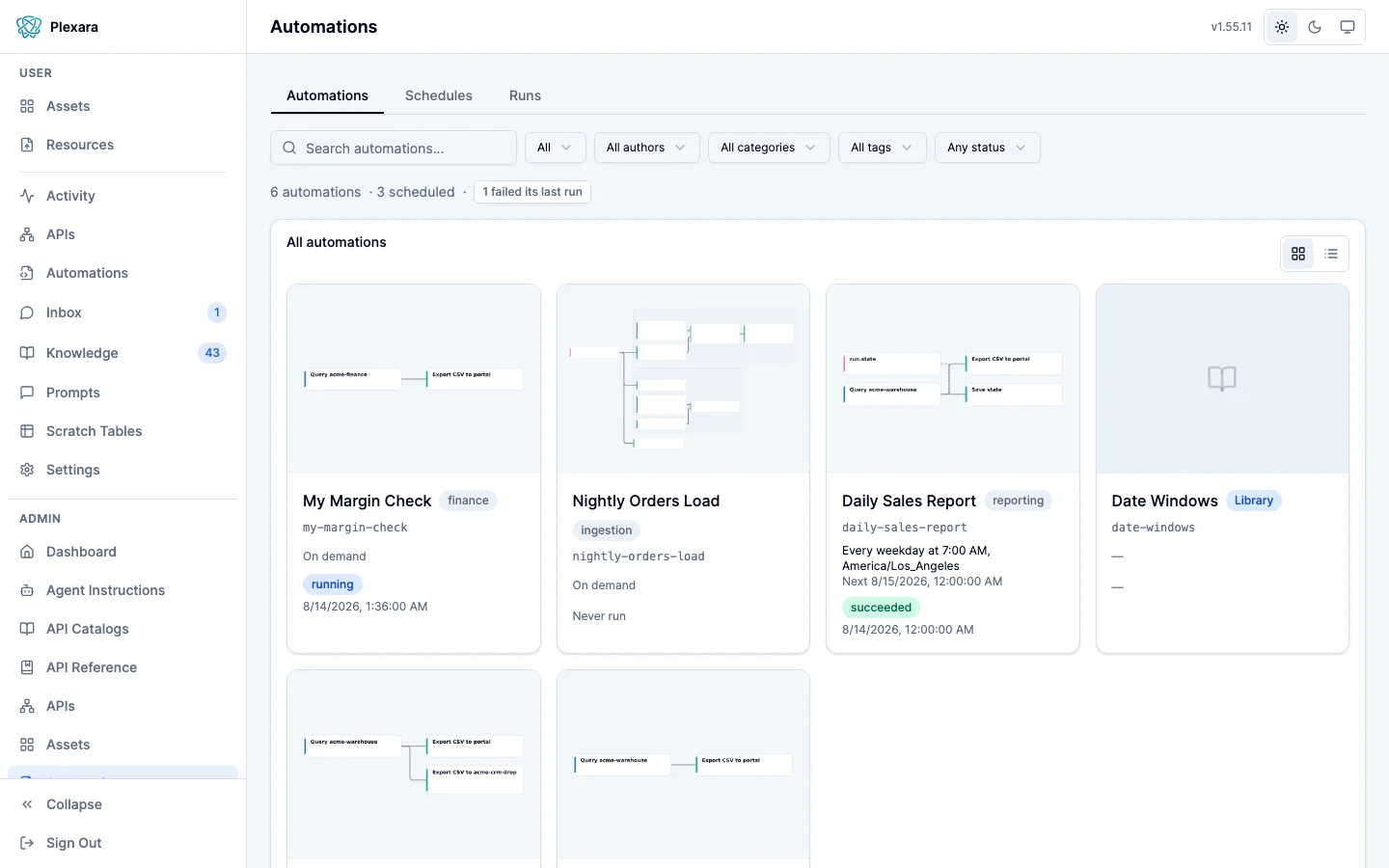1389x868 pixels.
Task: Click the "1 failed its last run" button
Action: 532,192
